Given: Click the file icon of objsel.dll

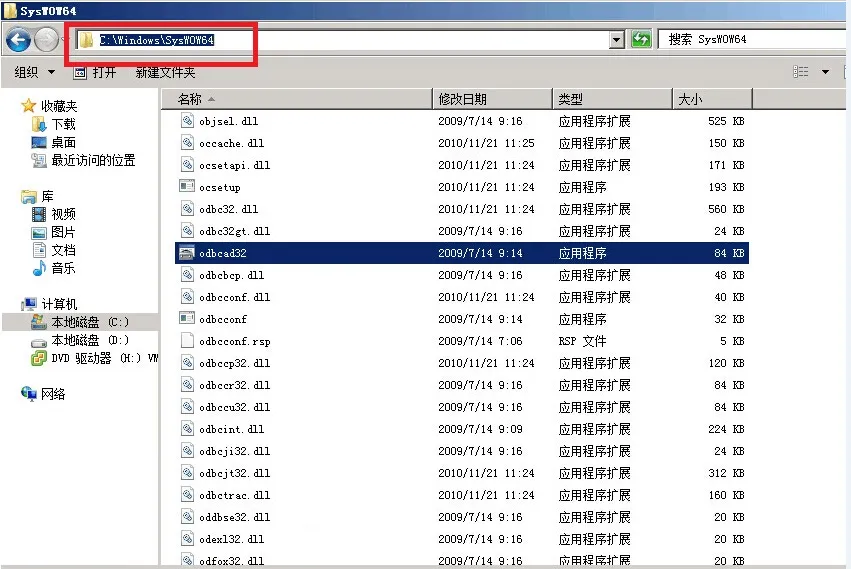Looking at the screenshot, I should [x=187, y=121].
